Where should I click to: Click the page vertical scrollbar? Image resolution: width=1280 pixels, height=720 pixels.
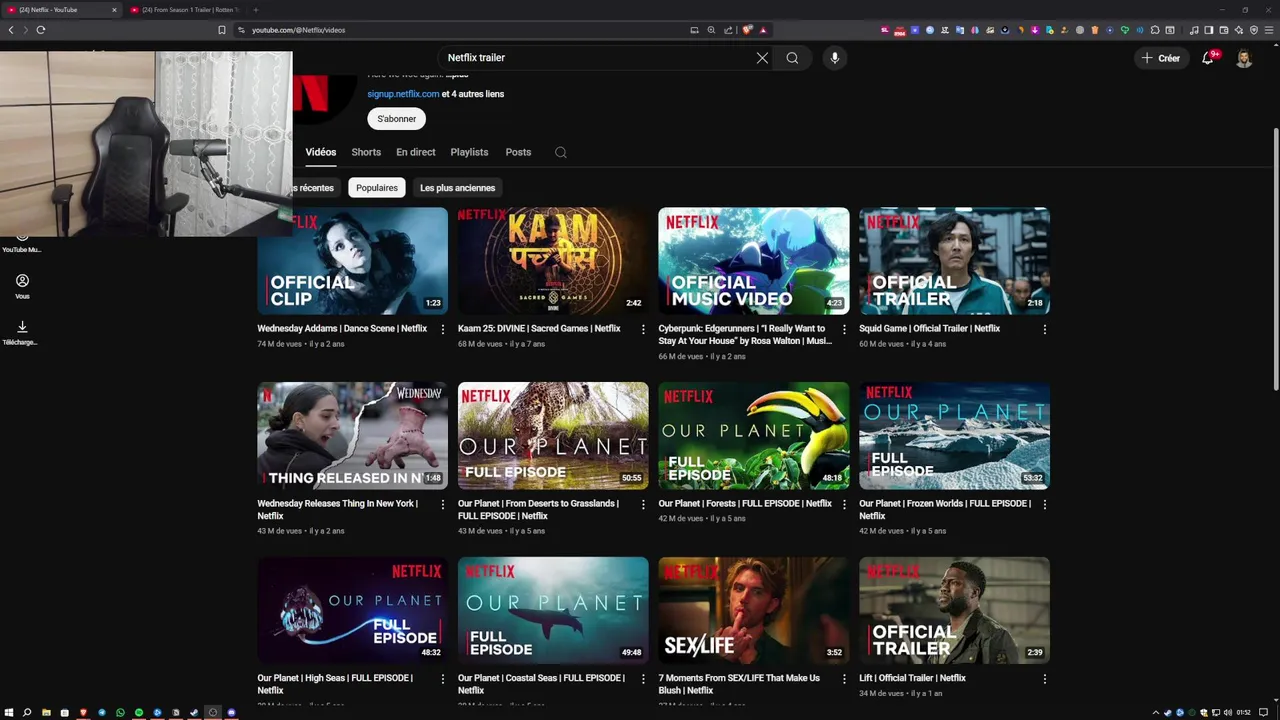[1275, 260]
